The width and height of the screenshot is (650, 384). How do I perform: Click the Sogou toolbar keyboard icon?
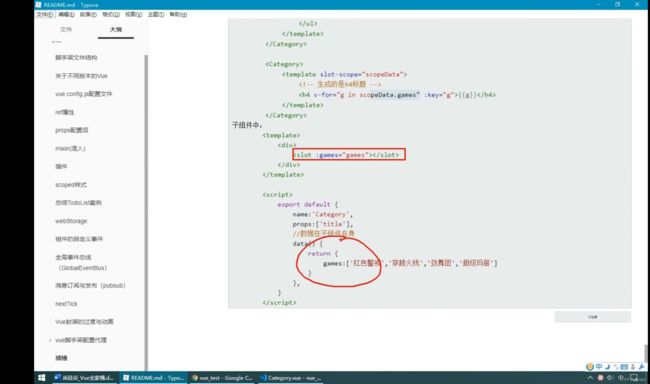[624, 367]
